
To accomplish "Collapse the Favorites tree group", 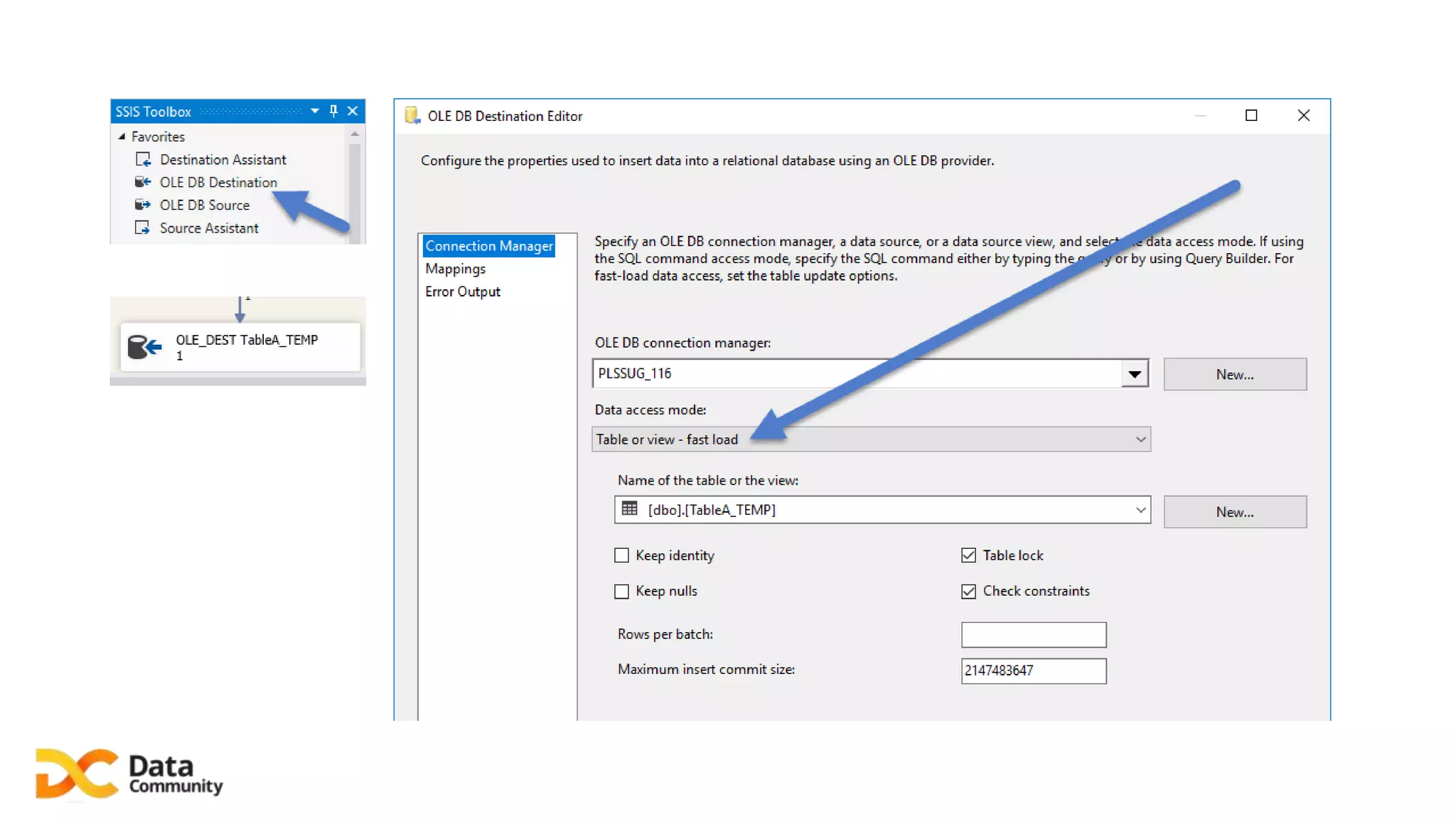I will point(122,136).
